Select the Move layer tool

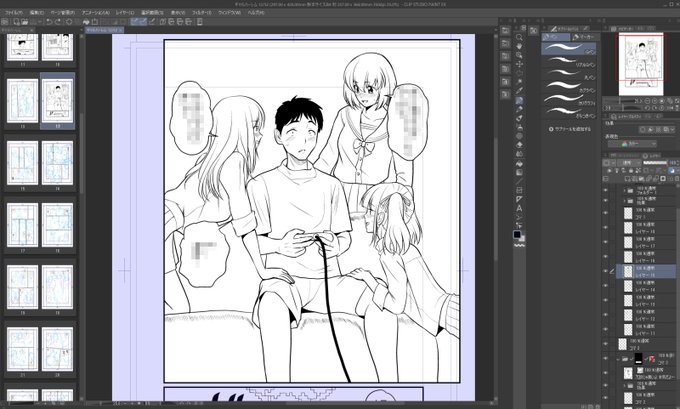coord(519,64)
